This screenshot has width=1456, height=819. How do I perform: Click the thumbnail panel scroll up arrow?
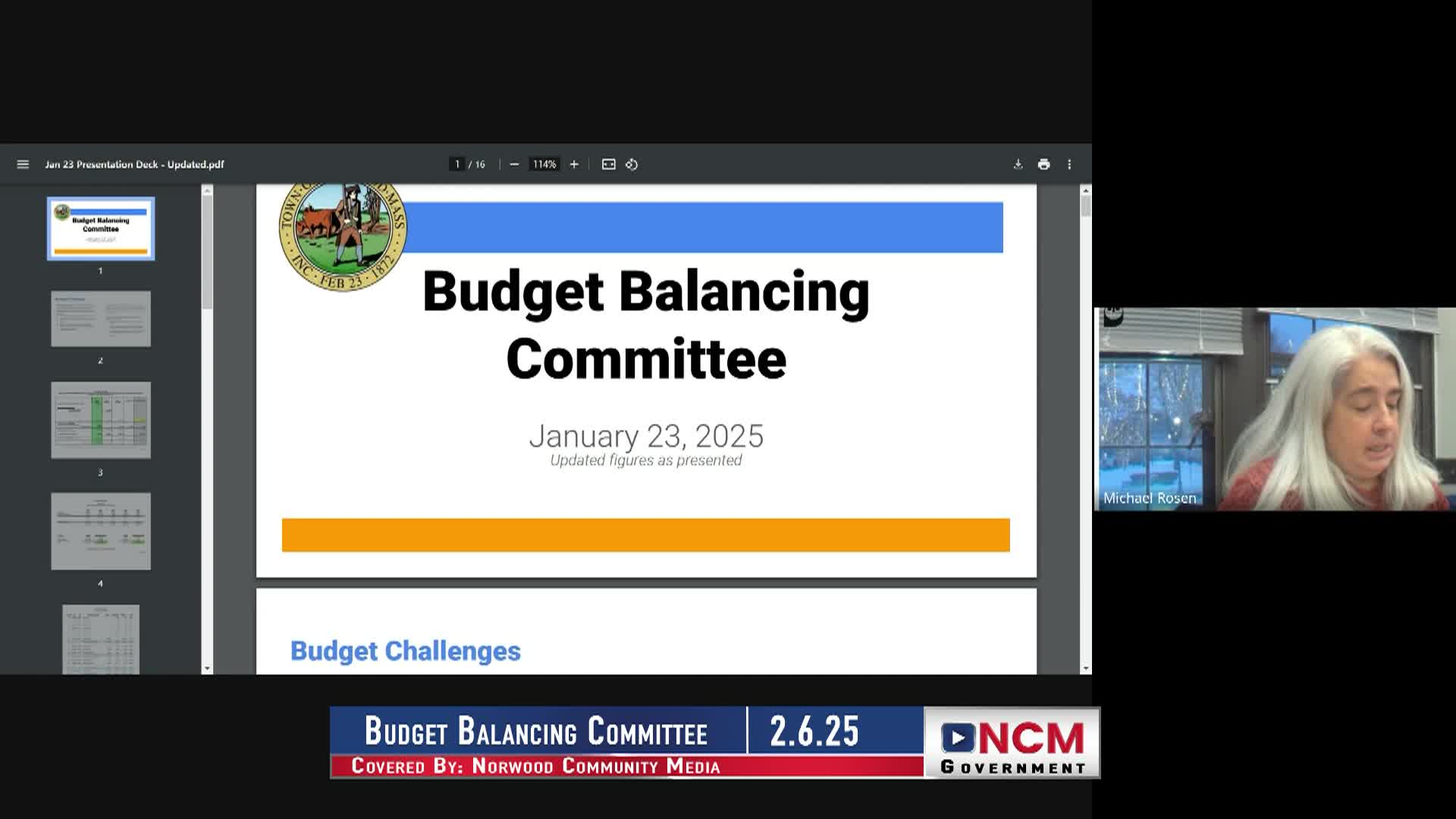click(207, 191)
